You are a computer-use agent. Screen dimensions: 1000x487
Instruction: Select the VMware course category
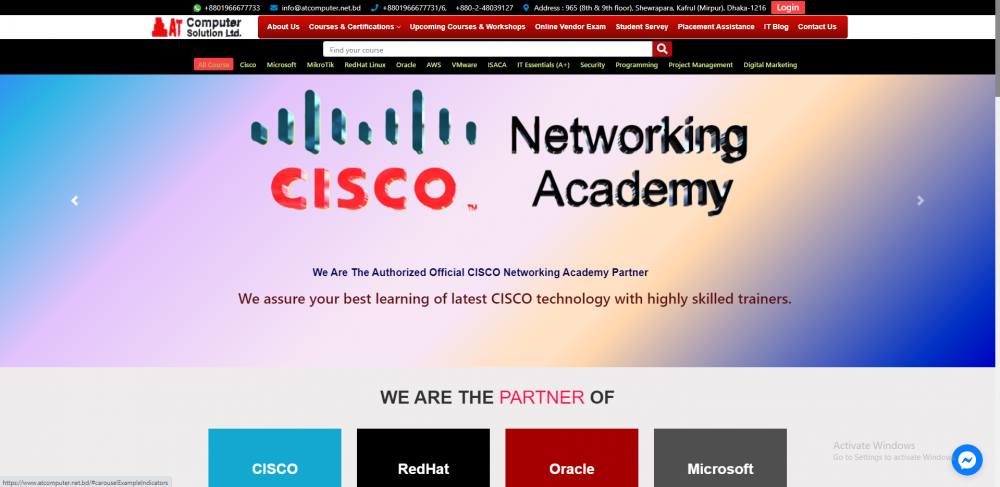coord(464,65)
